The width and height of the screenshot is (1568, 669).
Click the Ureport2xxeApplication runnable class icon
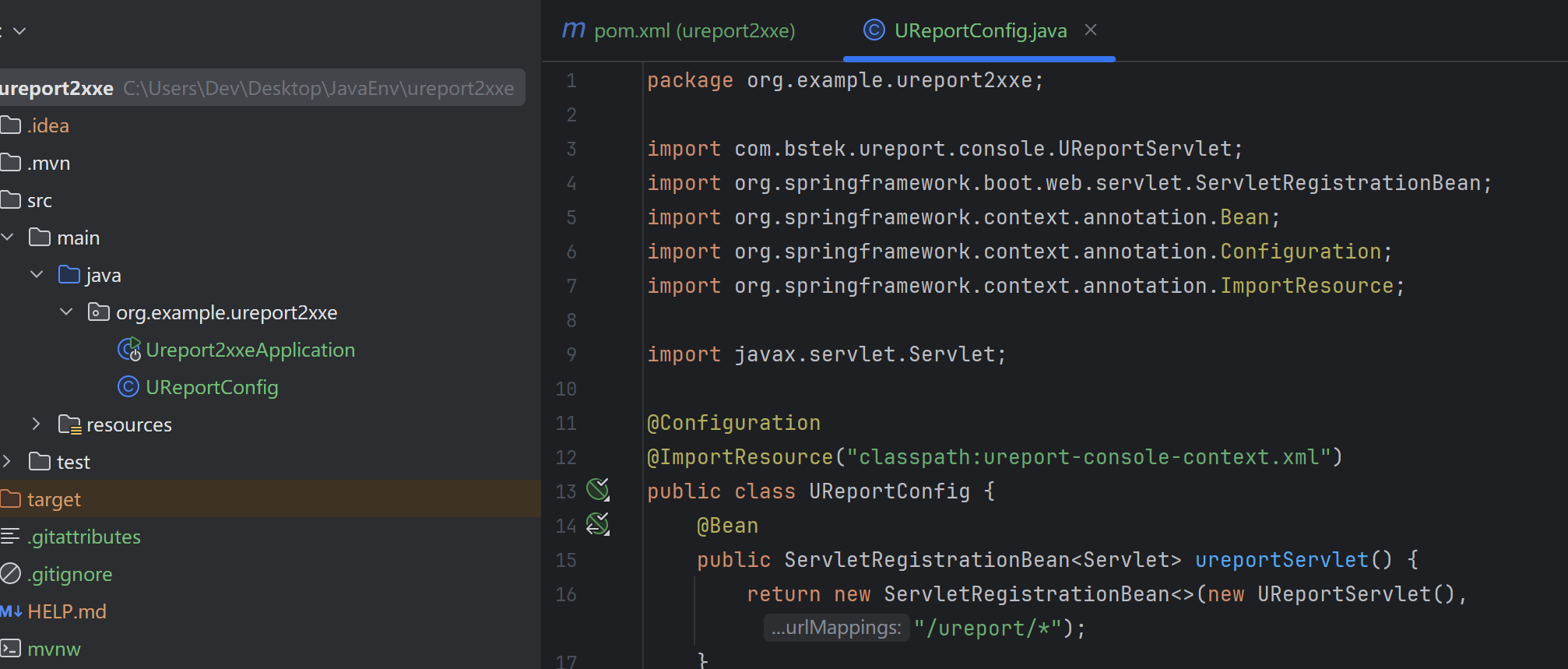point(129,350)
